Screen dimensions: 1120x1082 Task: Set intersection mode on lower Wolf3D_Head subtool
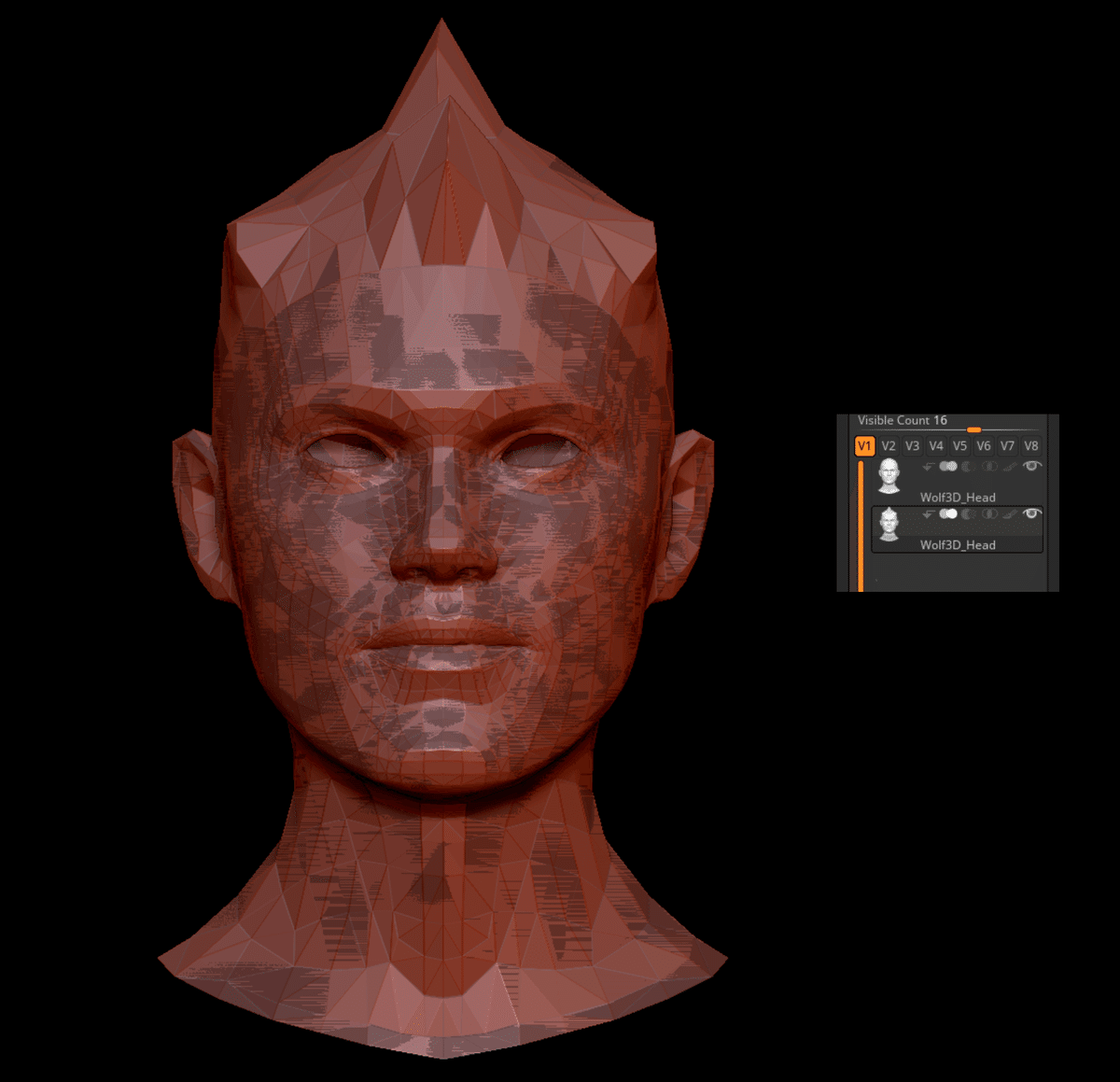989,514
